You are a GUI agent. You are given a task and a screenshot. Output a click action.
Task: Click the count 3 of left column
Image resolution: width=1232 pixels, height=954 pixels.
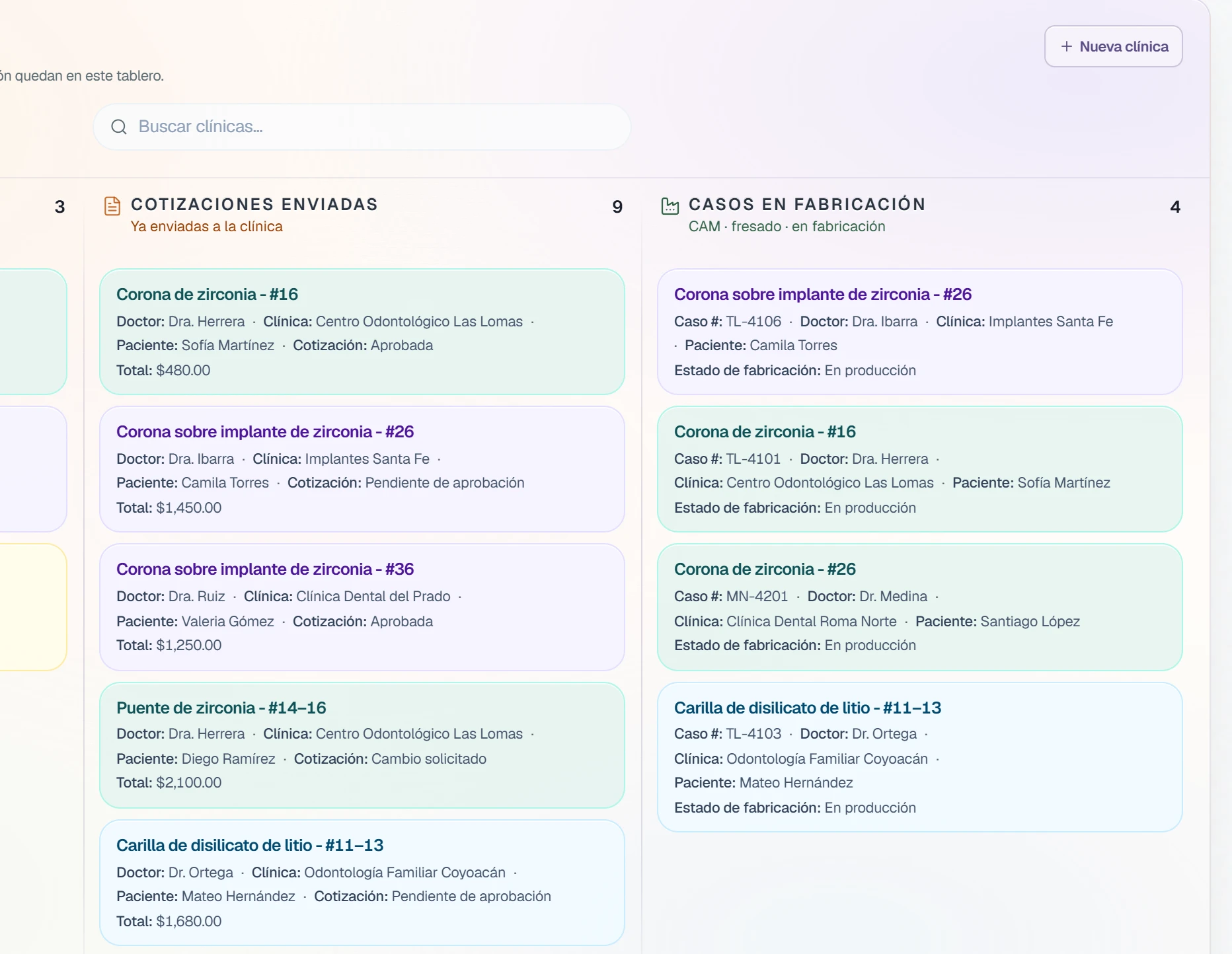(59, 207)
